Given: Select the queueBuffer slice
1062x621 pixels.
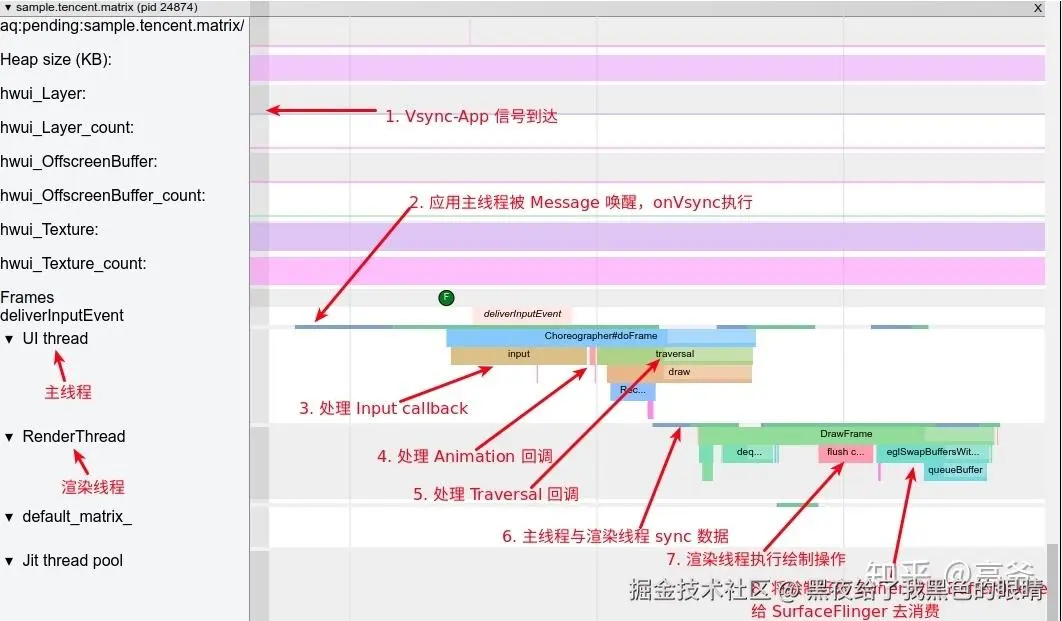Looking at the screenshot, I should point(955,471).
